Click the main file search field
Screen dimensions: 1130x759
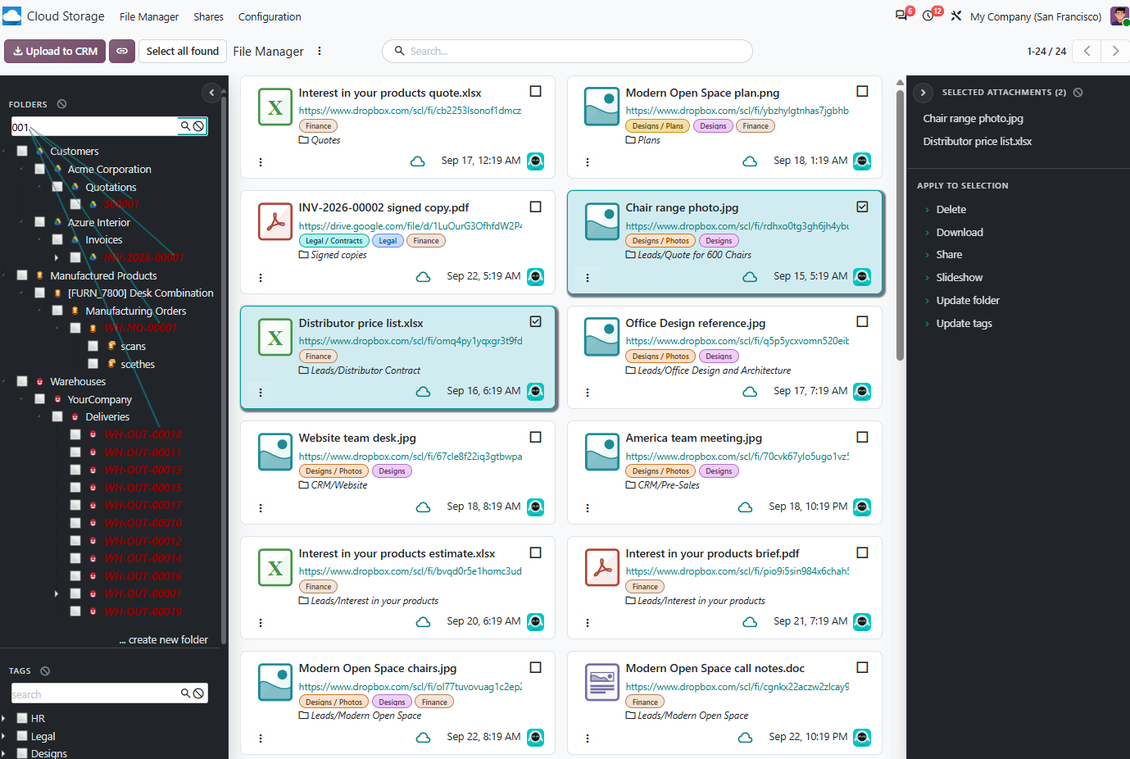click(x=567, y=51)
